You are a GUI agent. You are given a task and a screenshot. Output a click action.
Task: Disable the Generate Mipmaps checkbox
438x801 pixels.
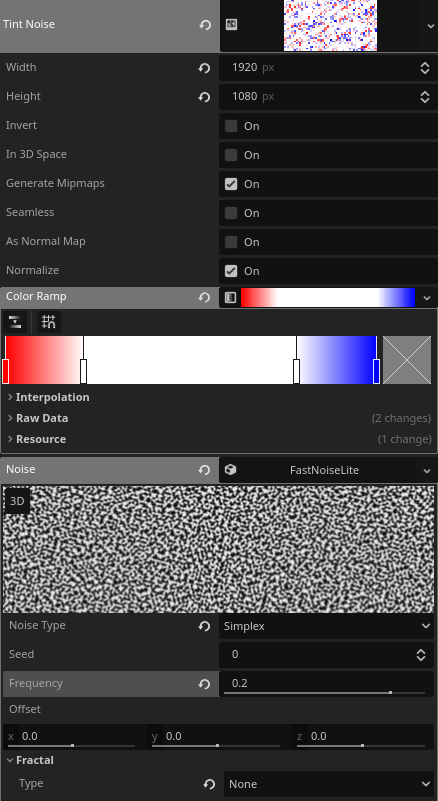coord(231,184)
